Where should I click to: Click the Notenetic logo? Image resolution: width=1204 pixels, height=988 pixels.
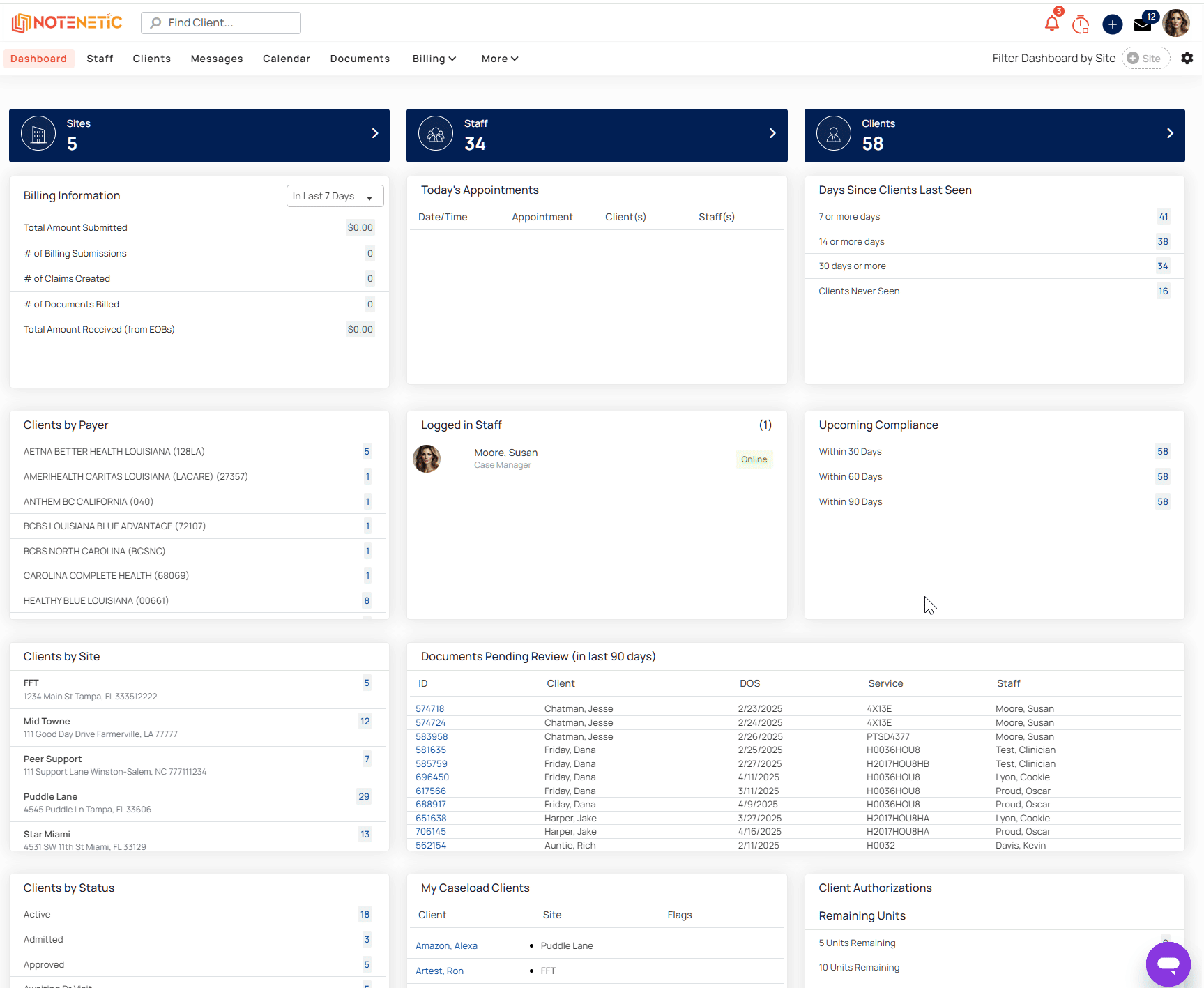pyautogui.click(x=67, y=23)
